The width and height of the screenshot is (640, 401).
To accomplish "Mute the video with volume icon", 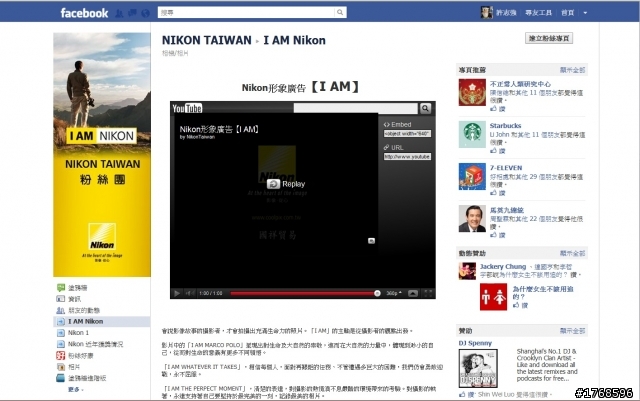I will pos(190,293).
